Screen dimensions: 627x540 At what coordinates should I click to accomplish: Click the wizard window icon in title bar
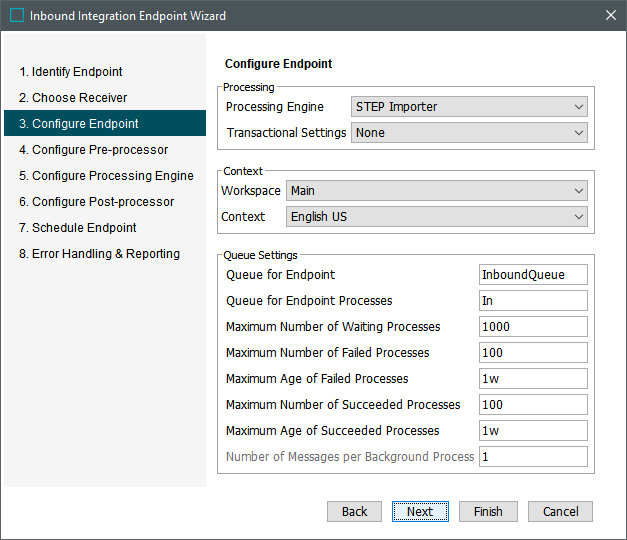17,16
